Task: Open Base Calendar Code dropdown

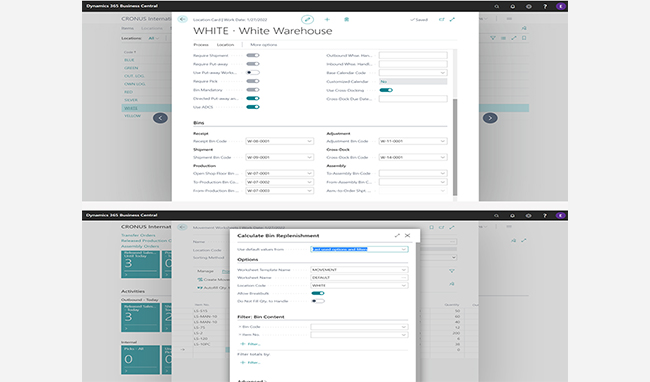Action: [442, 73]
